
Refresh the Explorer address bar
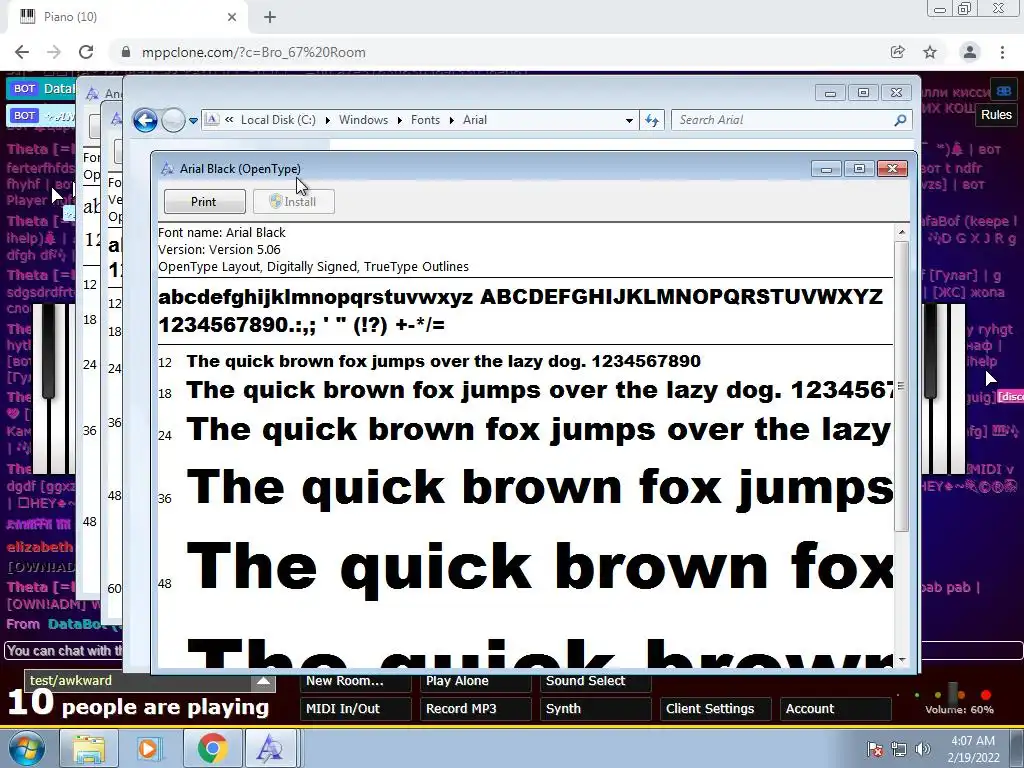(x=652, y=120)
